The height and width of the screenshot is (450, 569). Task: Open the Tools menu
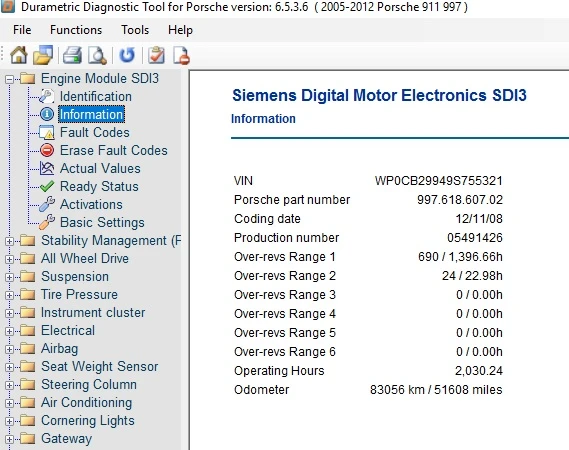pyautogui.click(x=135, y=30)
